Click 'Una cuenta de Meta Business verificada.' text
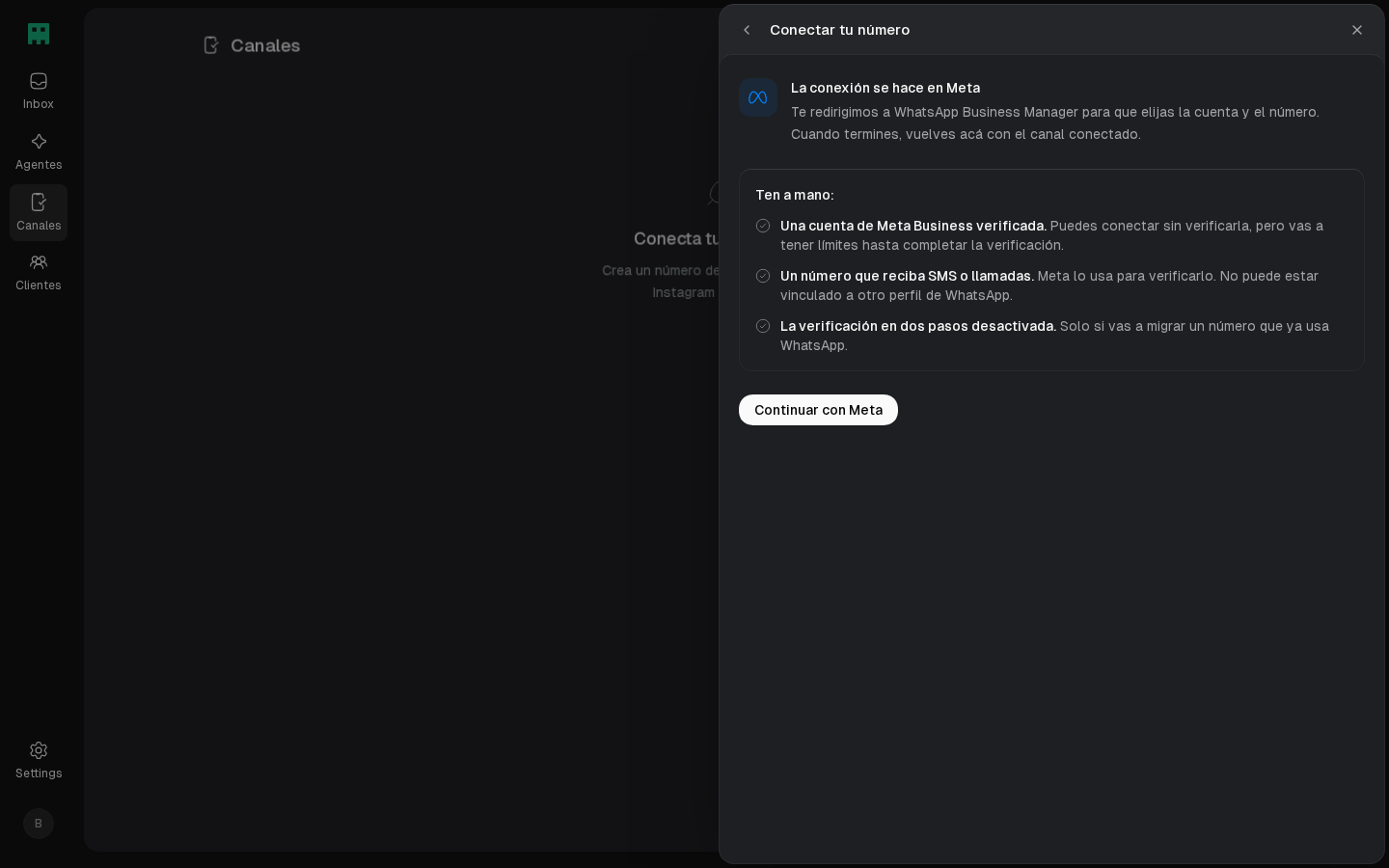The width and height of the screenshot is (1389, 868). tap(913, 226)
